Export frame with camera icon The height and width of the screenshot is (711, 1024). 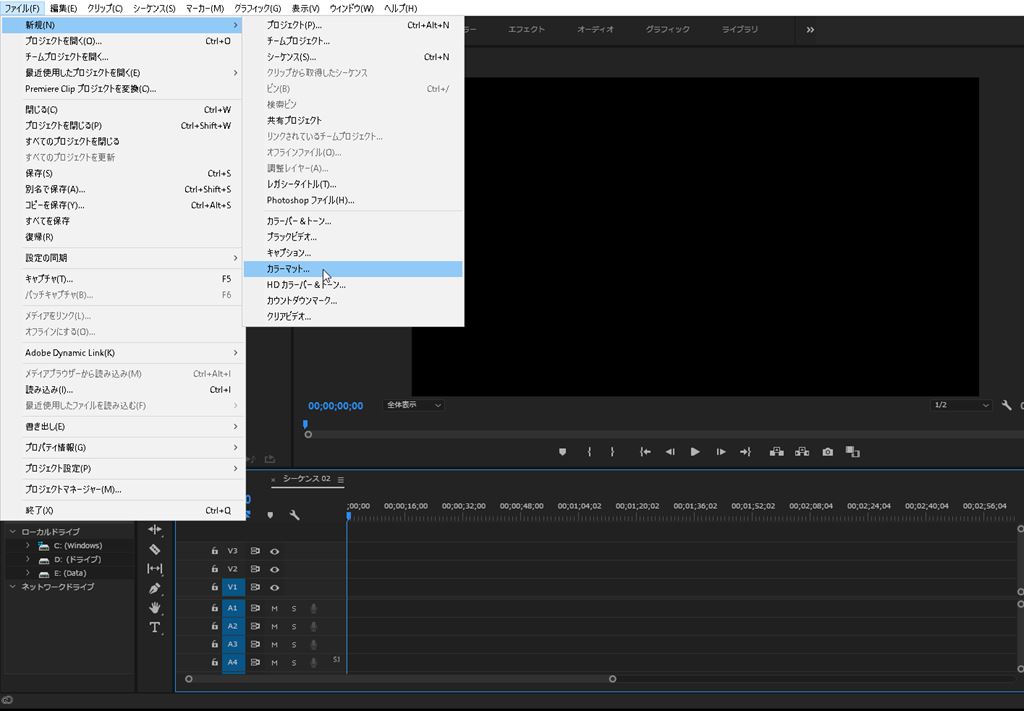[827, 452]
